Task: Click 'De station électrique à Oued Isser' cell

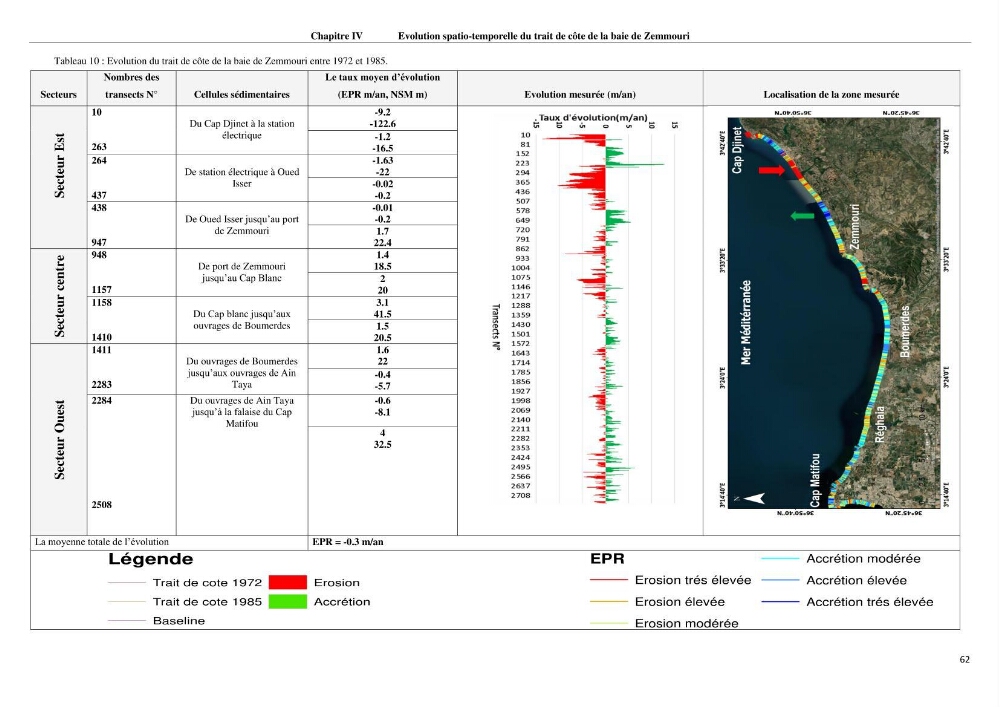Action: click(x=242, y=178)
